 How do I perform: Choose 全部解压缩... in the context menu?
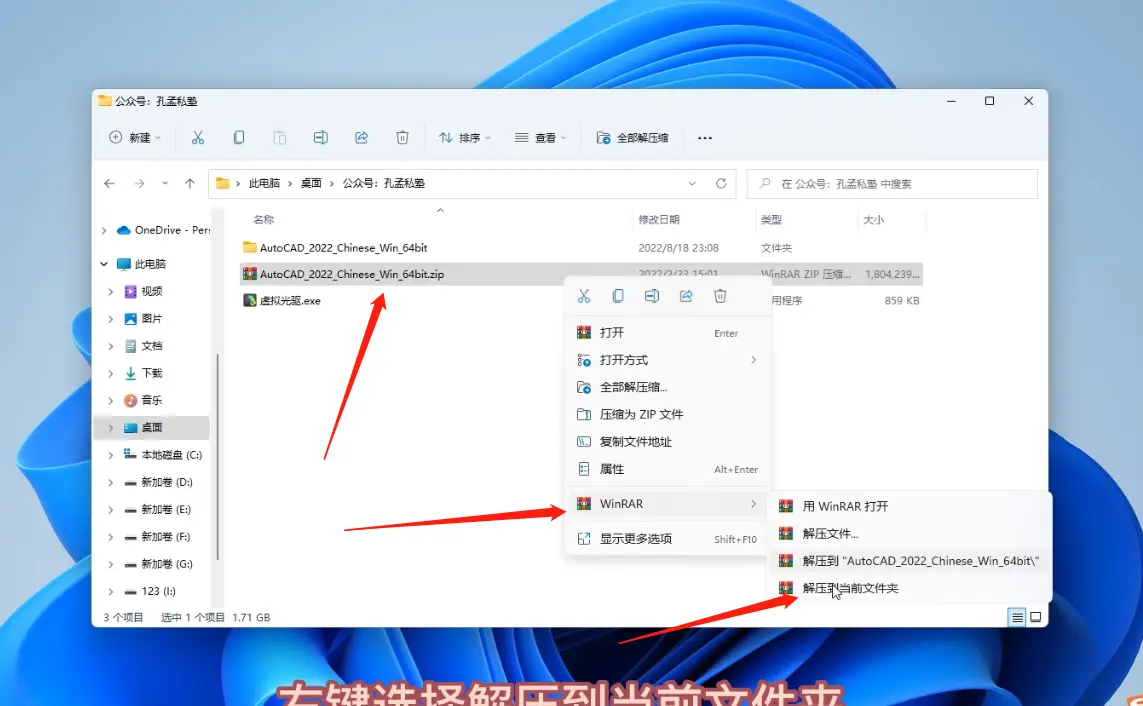tap(667, 387)
